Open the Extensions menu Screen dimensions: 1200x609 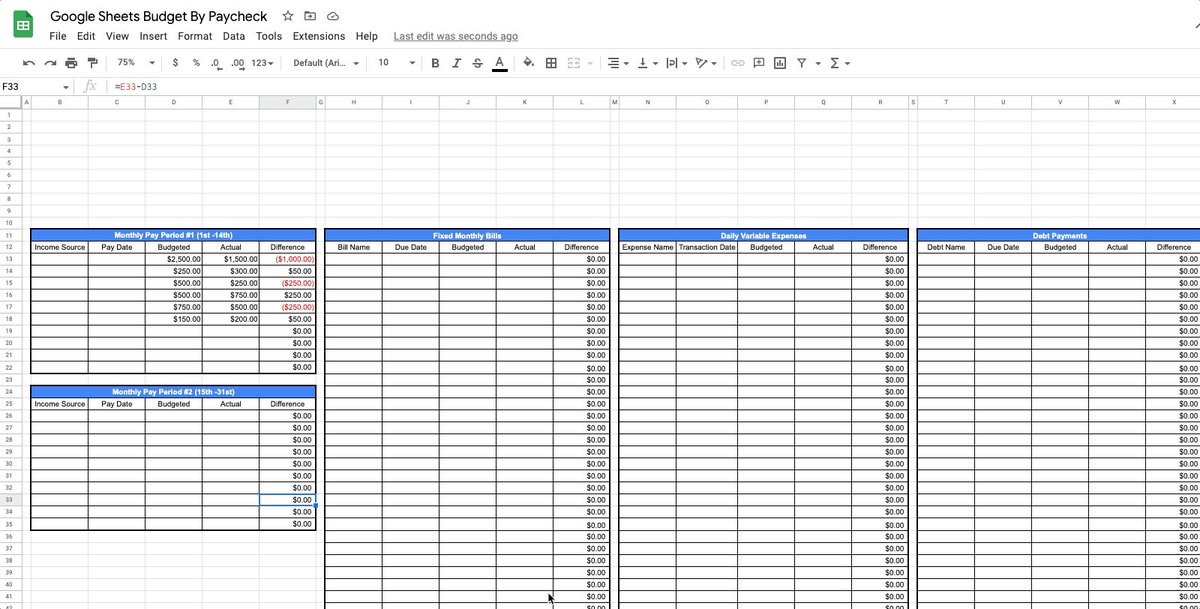point(319,36)
